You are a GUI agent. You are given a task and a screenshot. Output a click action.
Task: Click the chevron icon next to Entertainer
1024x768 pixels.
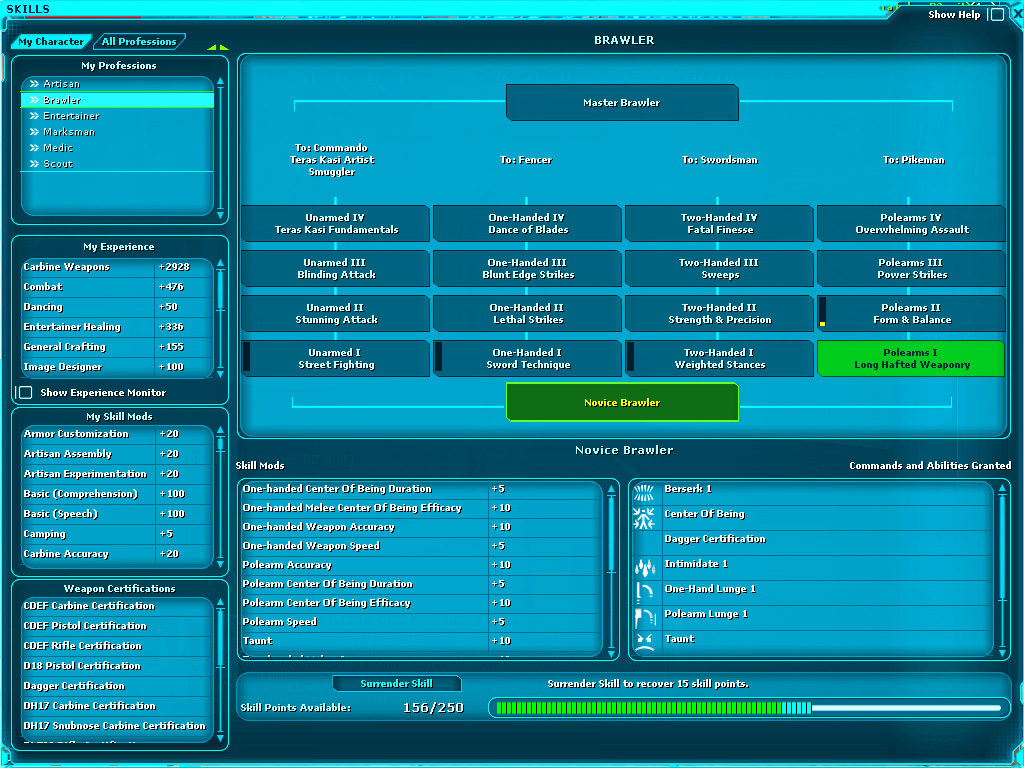tap(35, 116)
